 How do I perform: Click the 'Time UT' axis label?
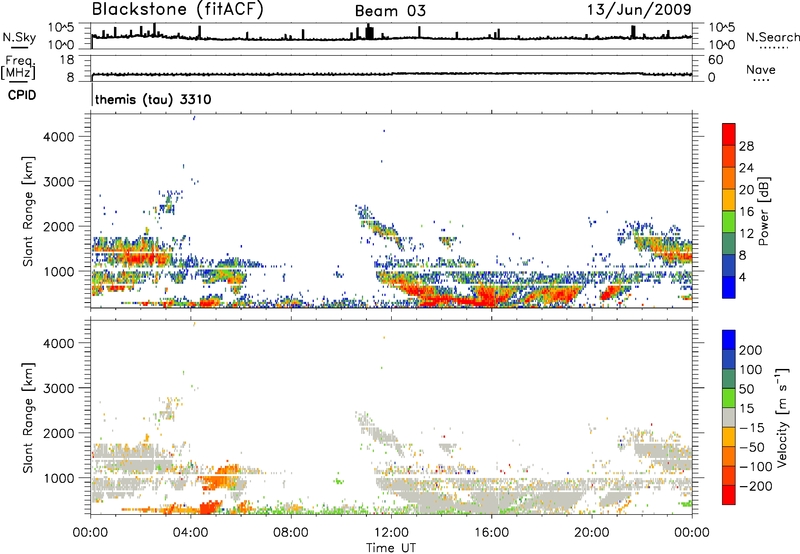pos(391,548)
